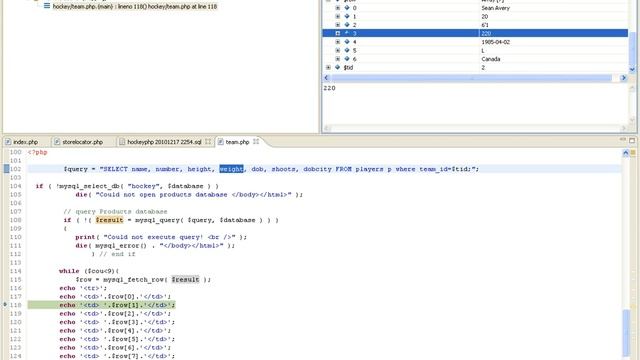
Task: Select the '1985-04-02' value cell
Action: pyautogui.click(x=496, y=42)
